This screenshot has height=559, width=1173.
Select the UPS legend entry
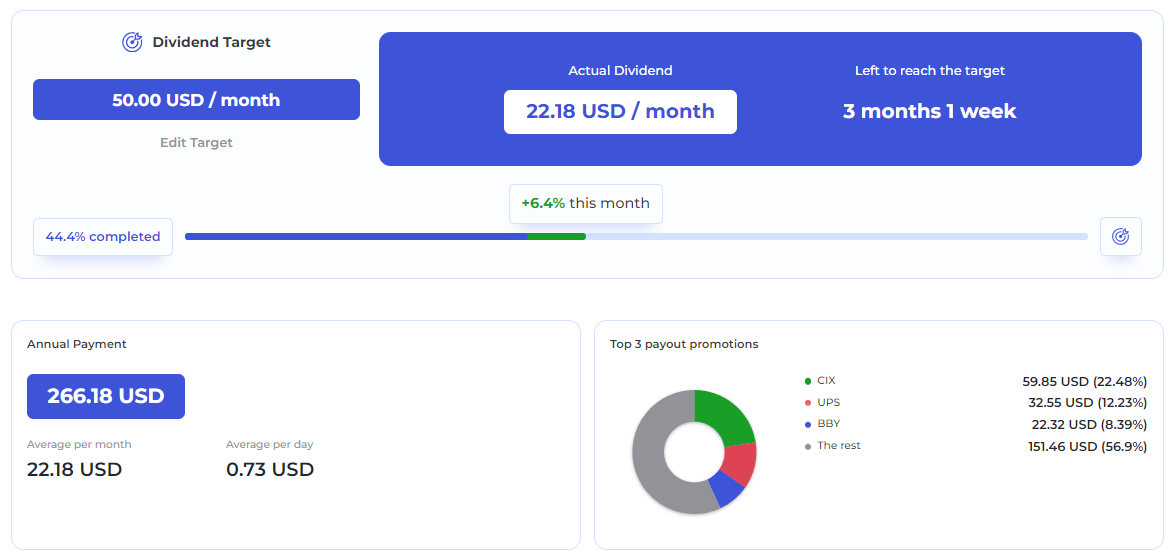[822, 403]
